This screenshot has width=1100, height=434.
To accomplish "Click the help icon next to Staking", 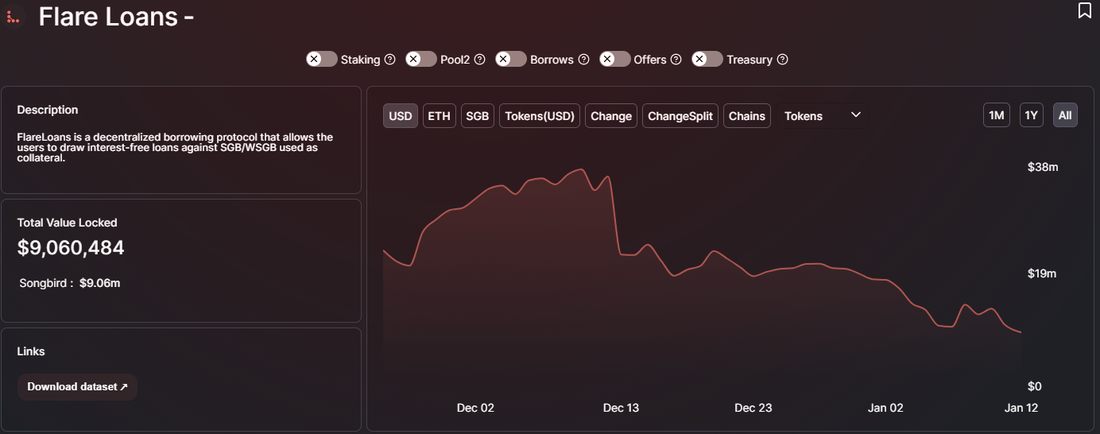I will 390,60.
